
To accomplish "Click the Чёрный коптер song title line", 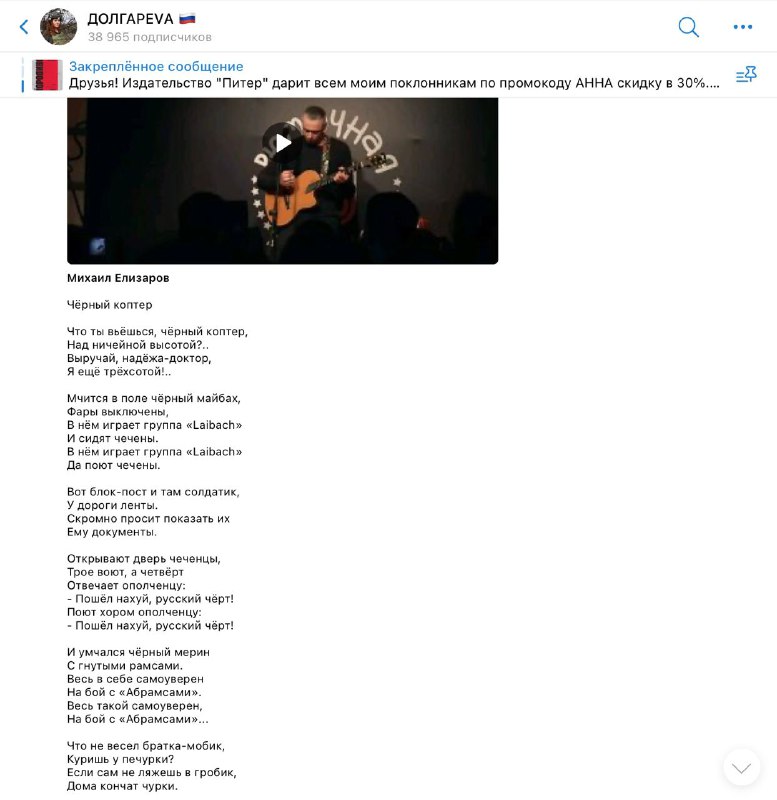I will (110, 305).
